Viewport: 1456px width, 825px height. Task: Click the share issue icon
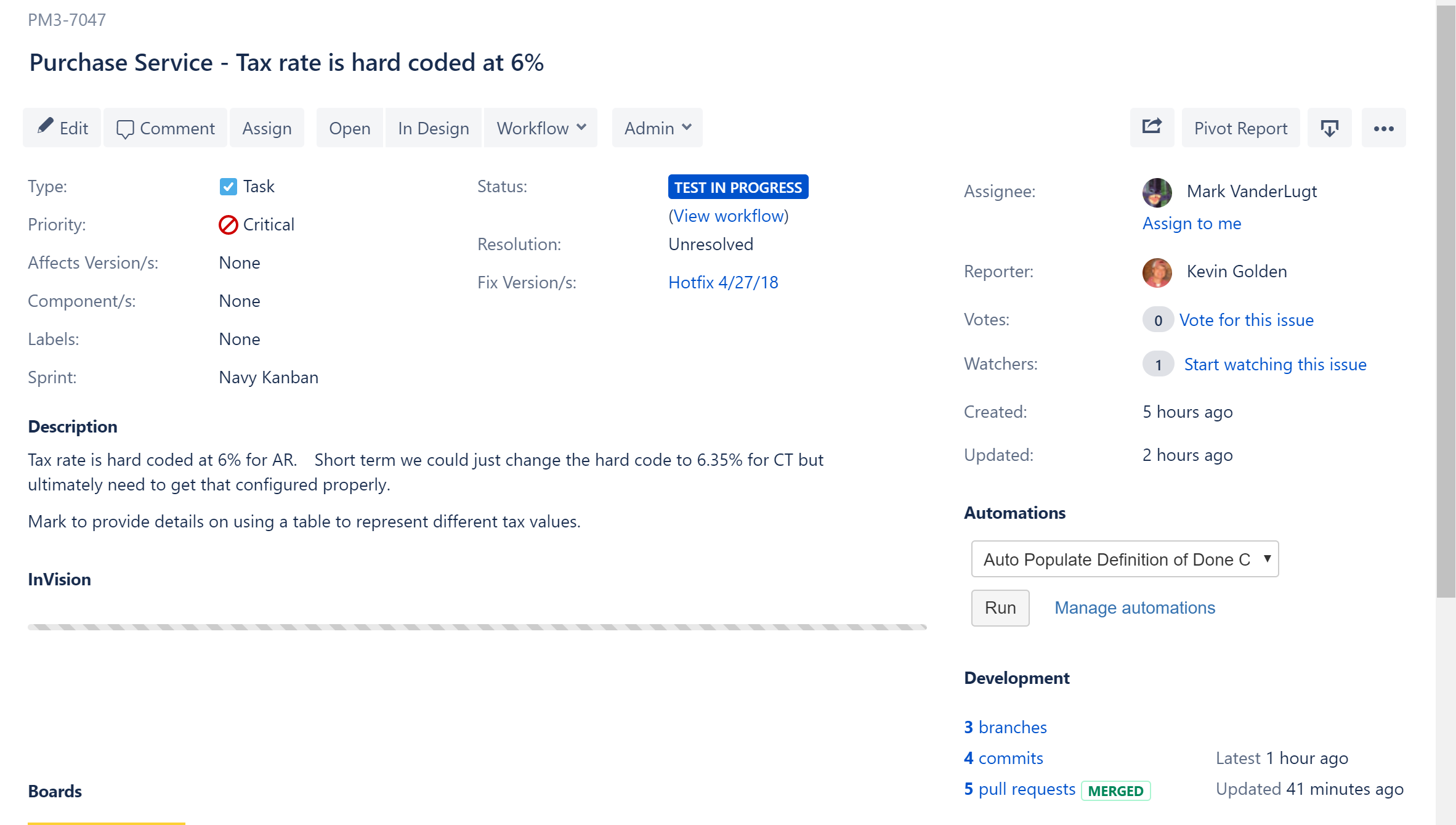tap(1152, 128)
